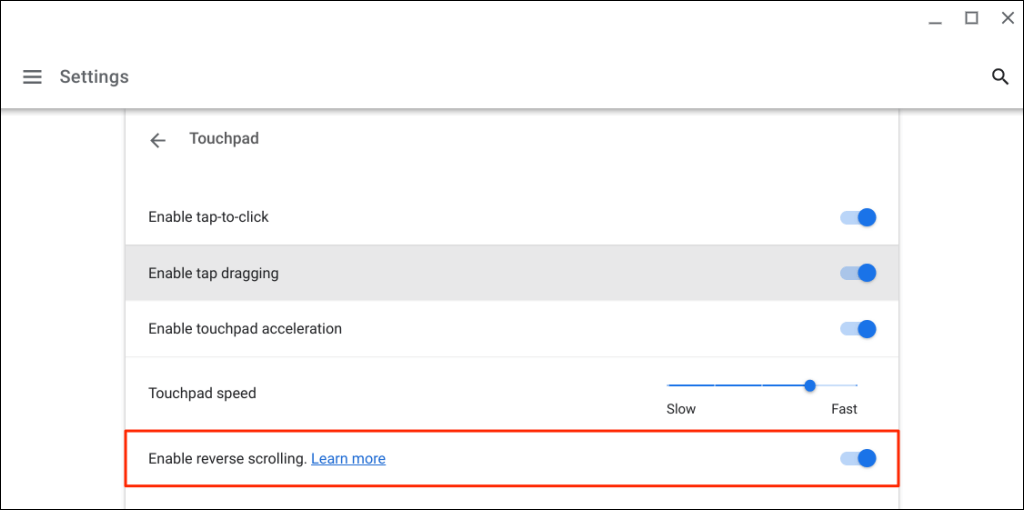Minimize the Settings window

pyautogui.click(x=934, y=19)
